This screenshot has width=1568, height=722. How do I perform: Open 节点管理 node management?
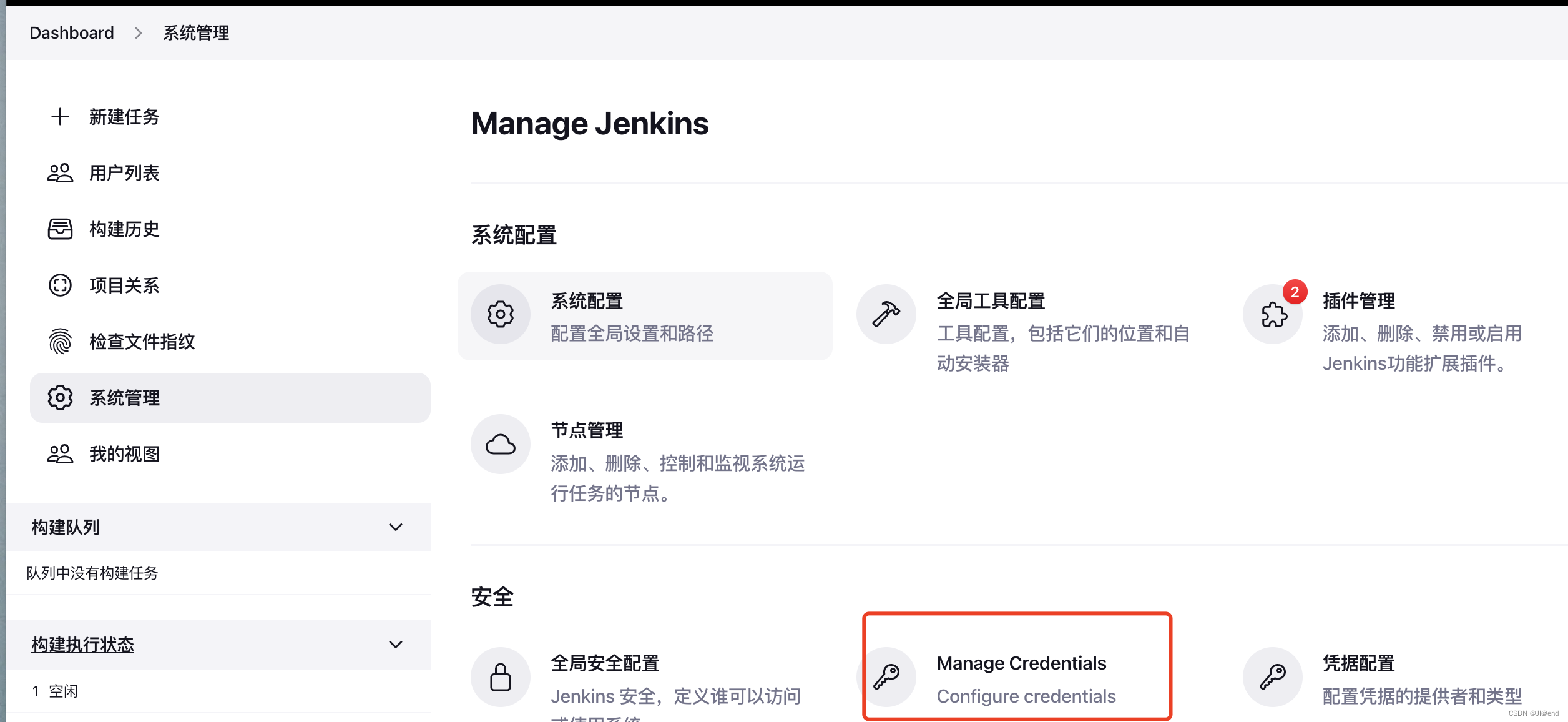[x=587, y=430]
